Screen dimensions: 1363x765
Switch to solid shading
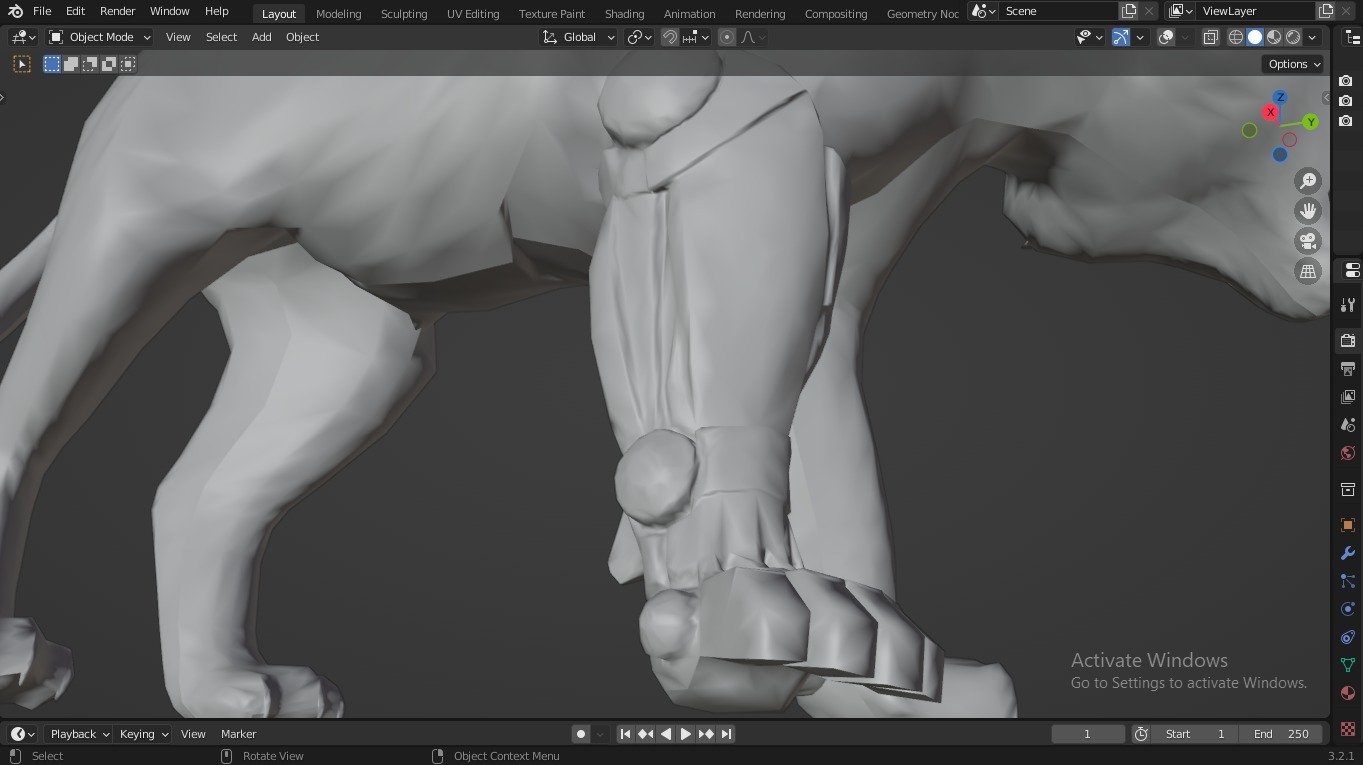click(1255, 37)
